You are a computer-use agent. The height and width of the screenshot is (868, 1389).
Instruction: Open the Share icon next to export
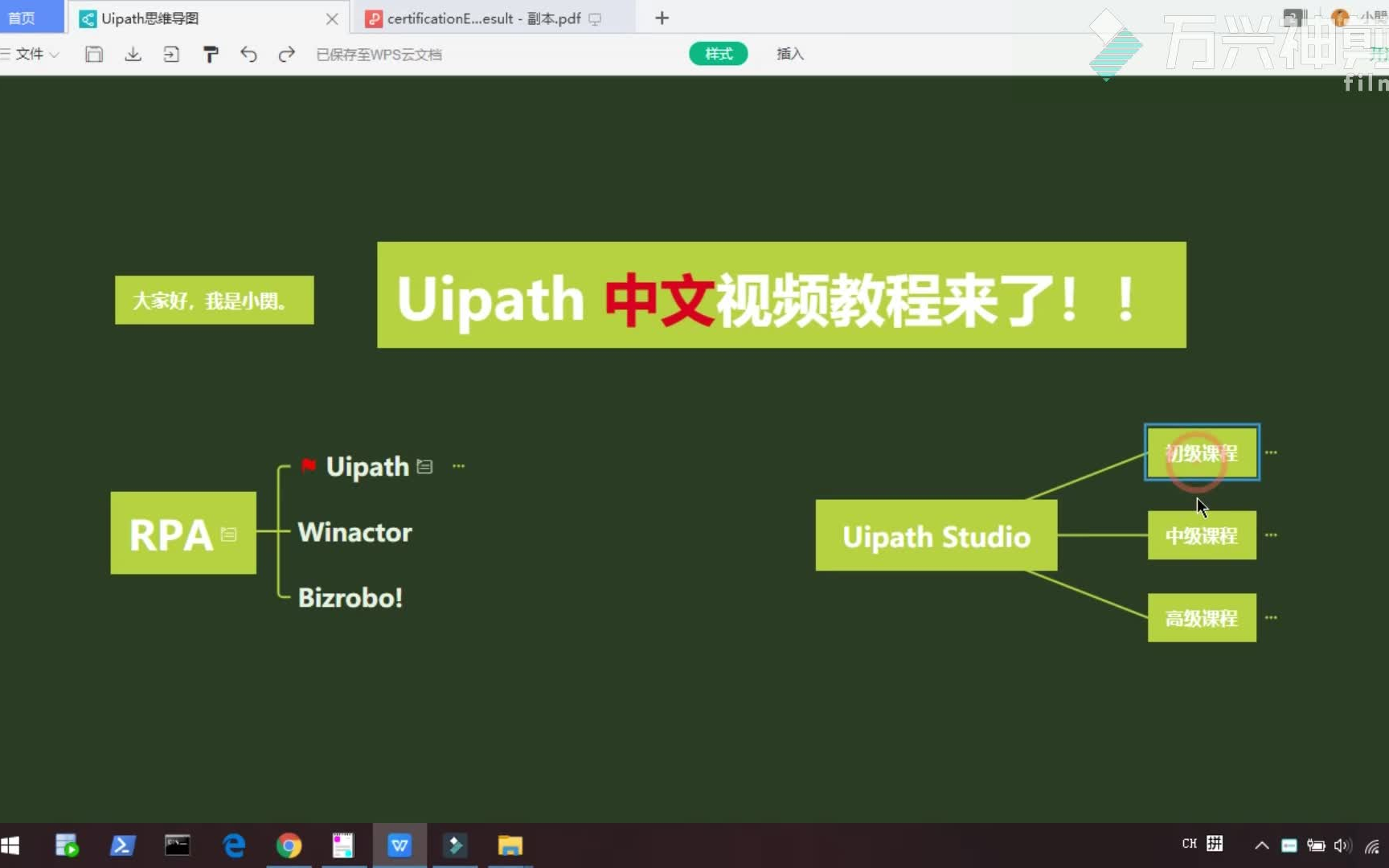tap(171, 54)
